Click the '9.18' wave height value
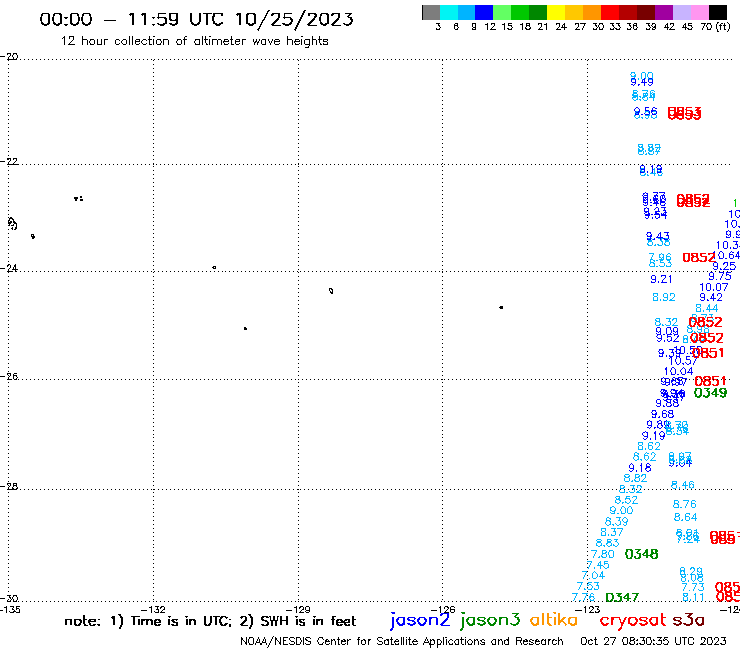The height and width of the screenshot is (650, 740). (640, 468)
